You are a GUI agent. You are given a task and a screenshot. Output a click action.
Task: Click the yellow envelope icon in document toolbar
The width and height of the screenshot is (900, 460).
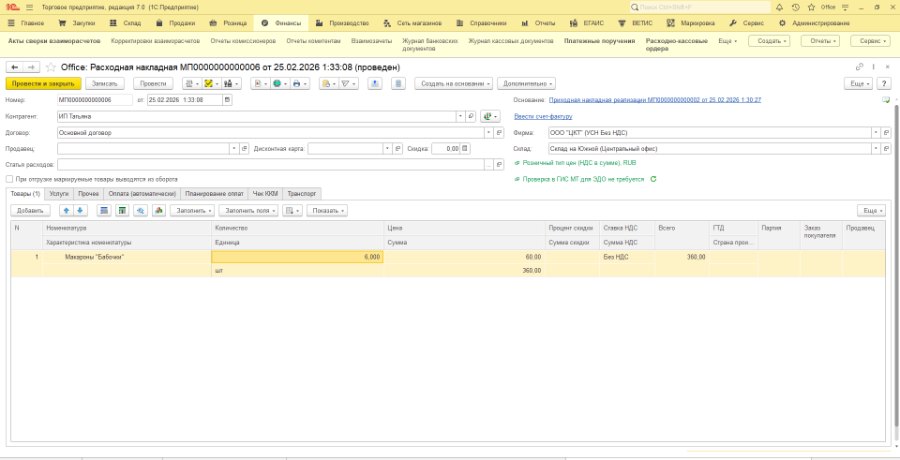(328, 84)
